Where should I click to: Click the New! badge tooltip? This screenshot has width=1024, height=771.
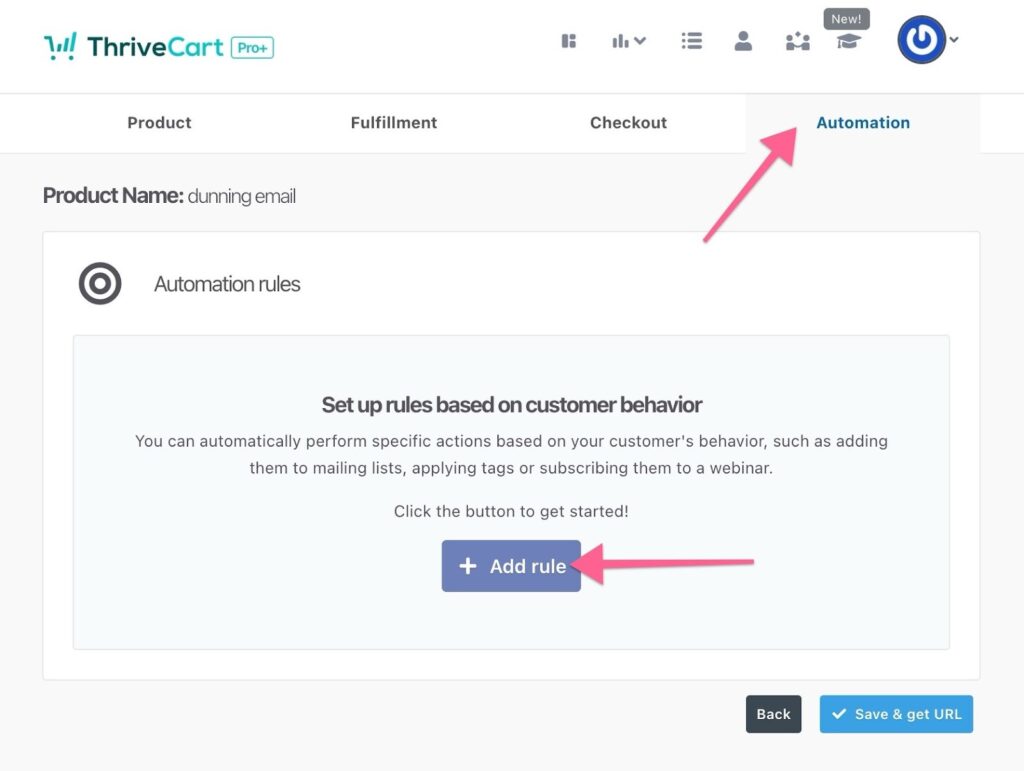(846, 19)
